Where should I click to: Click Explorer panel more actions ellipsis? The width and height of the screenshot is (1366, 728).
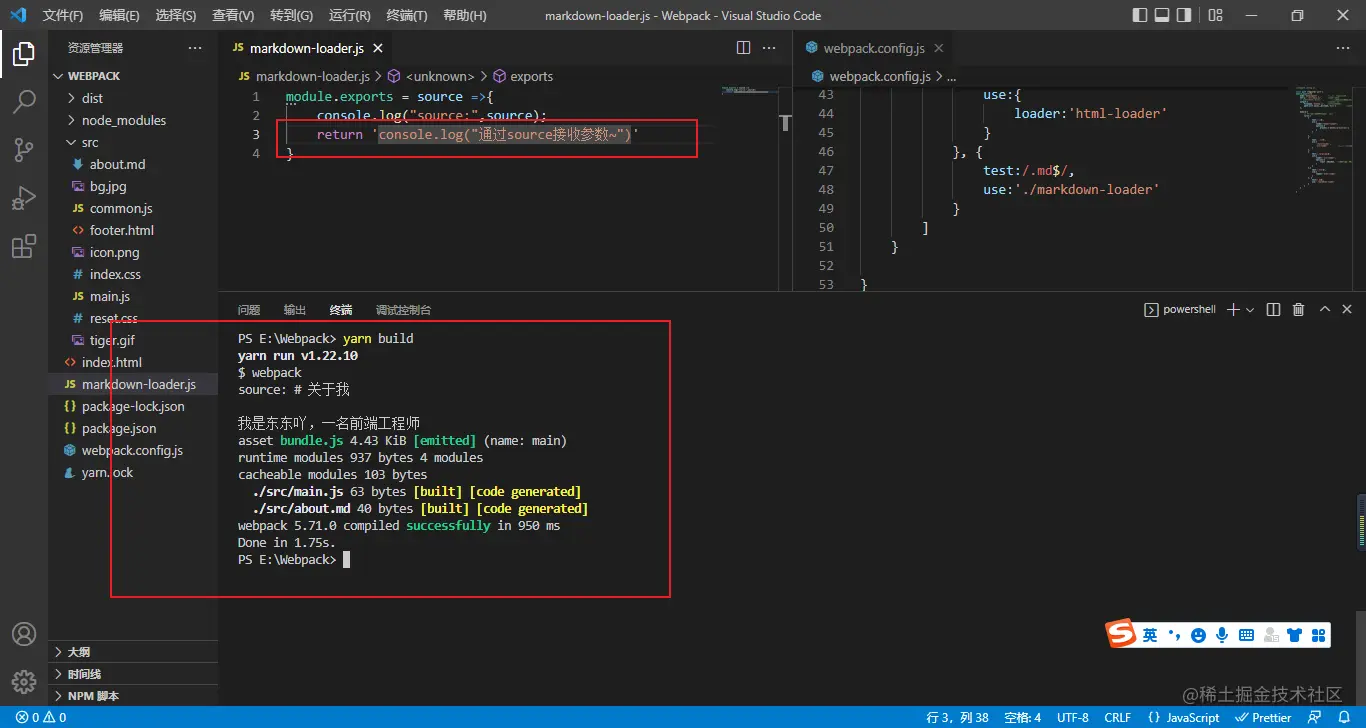coord(195,48)
